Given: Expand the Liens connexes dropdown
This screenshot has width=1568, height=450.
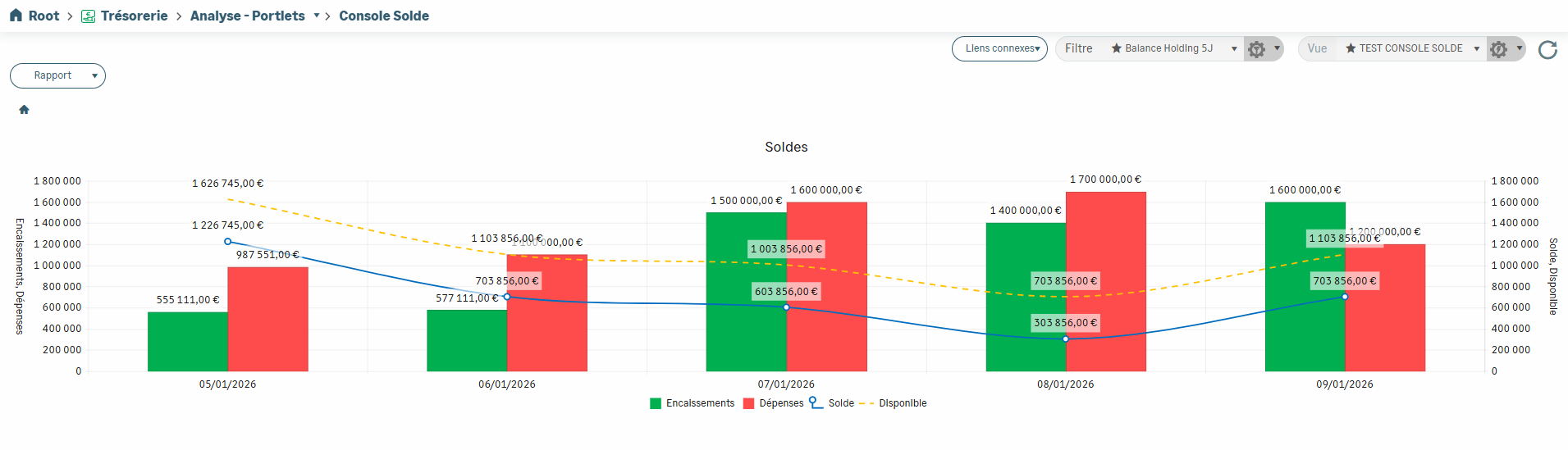Looking at the screenshot, I should point(999,48).
